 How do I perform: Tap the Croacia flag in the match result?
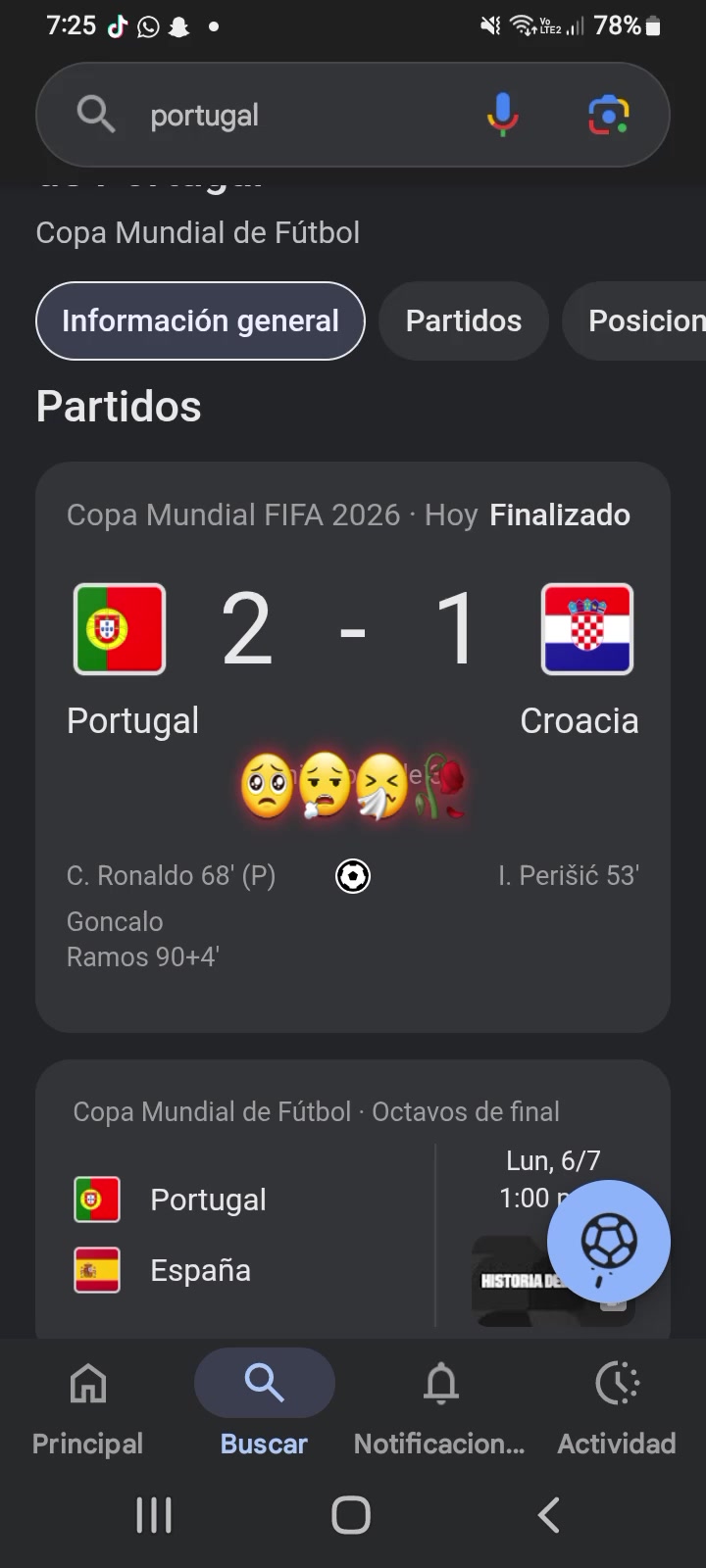587,629
